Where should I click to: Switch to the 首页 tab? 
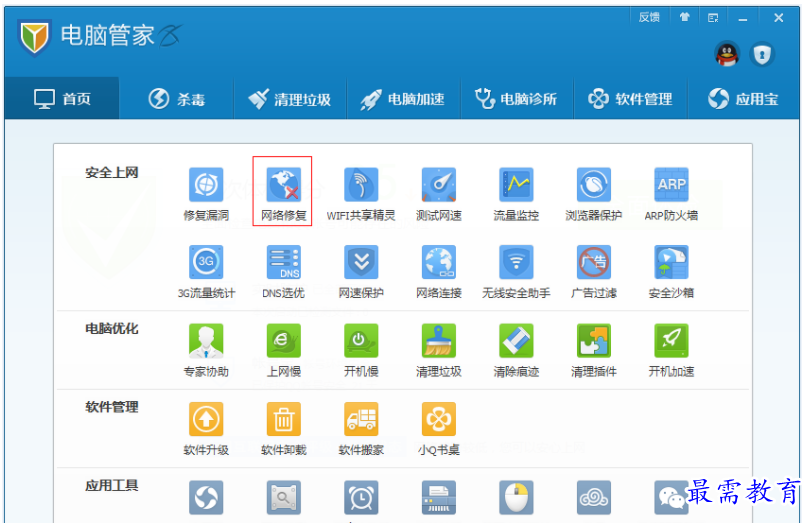point(62,98)
